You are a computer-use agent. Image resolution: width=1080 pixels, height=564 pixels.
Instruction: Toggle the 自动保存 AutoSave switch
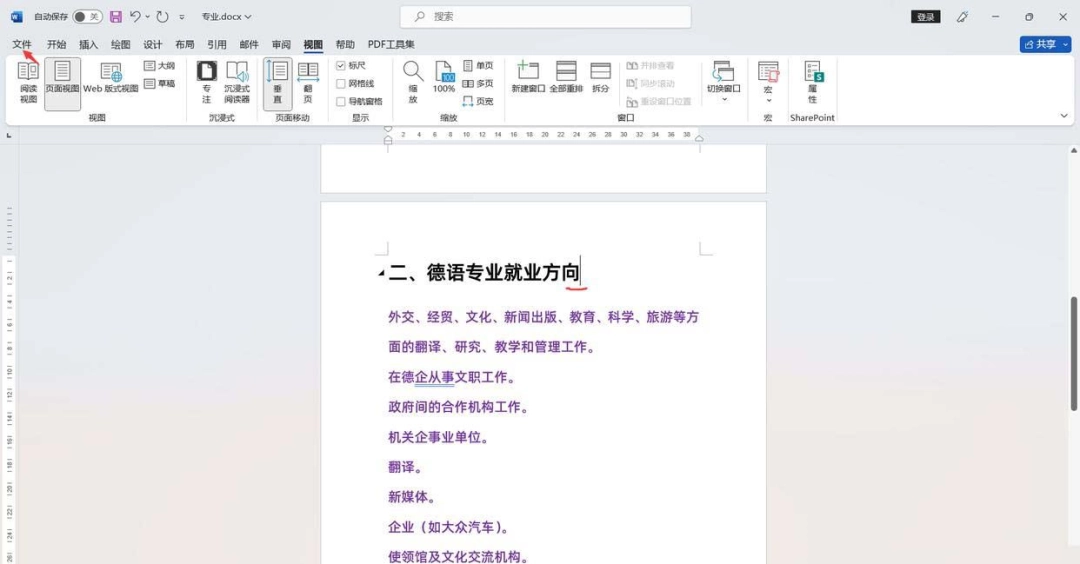(87, 17)
